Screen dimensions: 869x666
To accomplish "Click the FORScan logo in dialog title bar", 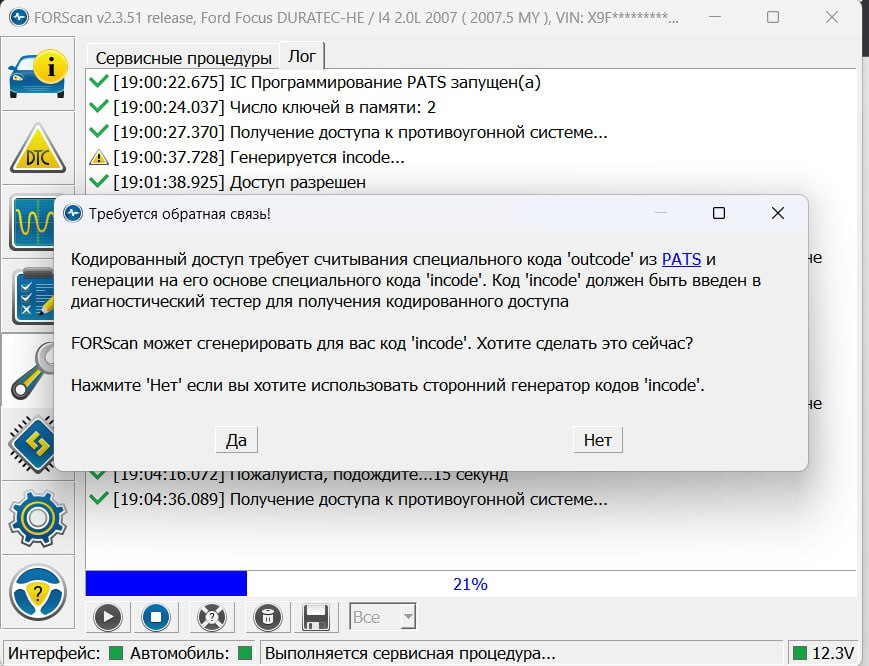I will tap(73, 213).
